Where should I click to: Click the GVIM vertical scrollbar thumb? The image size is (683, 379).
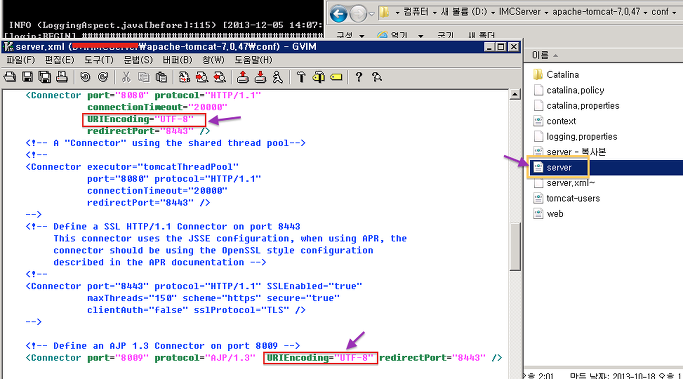[x=514, y=247]
